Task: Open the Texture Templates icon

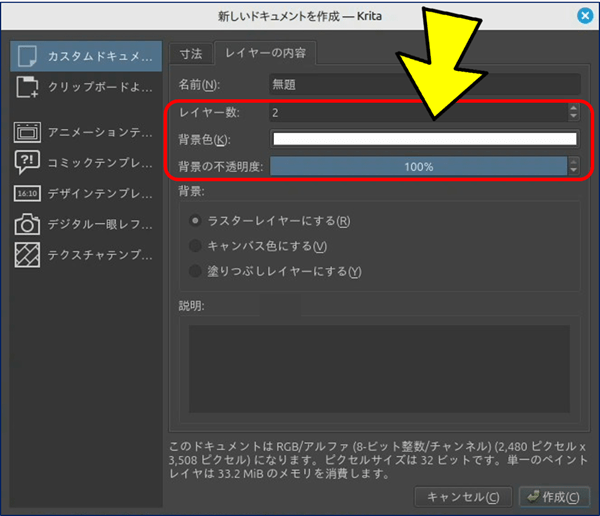Action: tap(27, 256)
